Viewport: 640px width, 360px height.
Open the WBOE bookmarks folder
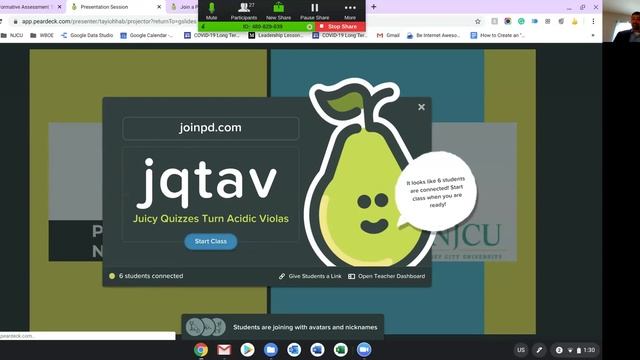(x=42, y=36)
